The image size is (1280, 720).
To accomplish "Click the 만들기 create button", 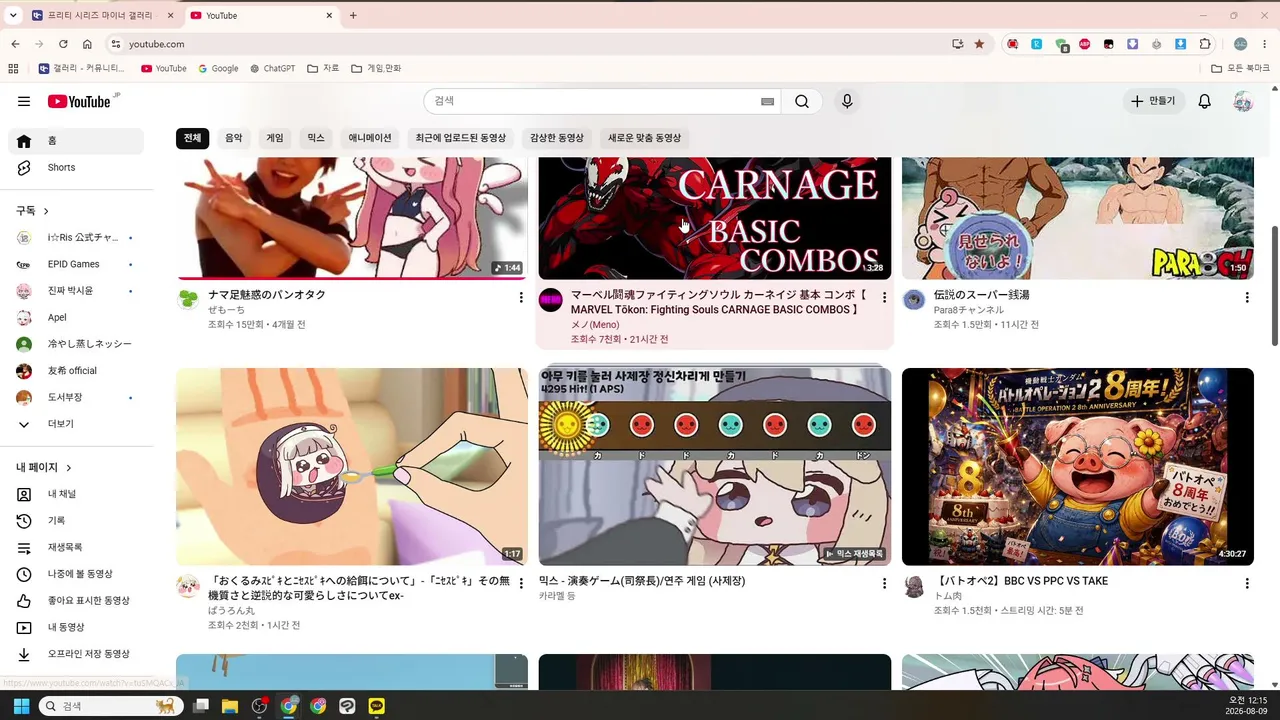I will [x=1153, y=101].
